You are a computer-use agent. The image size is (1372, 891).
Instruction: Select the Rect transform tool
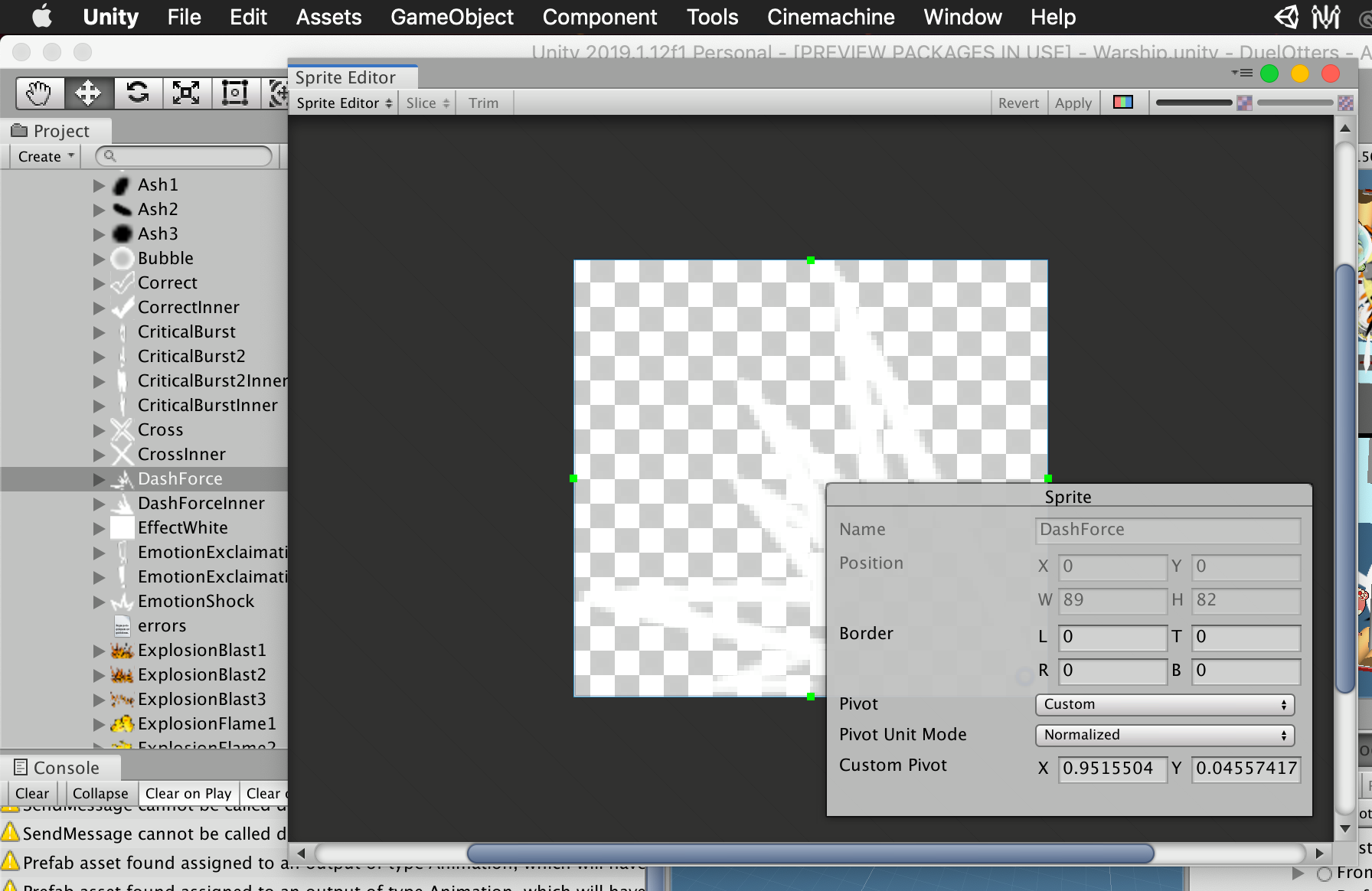(x=235, y=93)
